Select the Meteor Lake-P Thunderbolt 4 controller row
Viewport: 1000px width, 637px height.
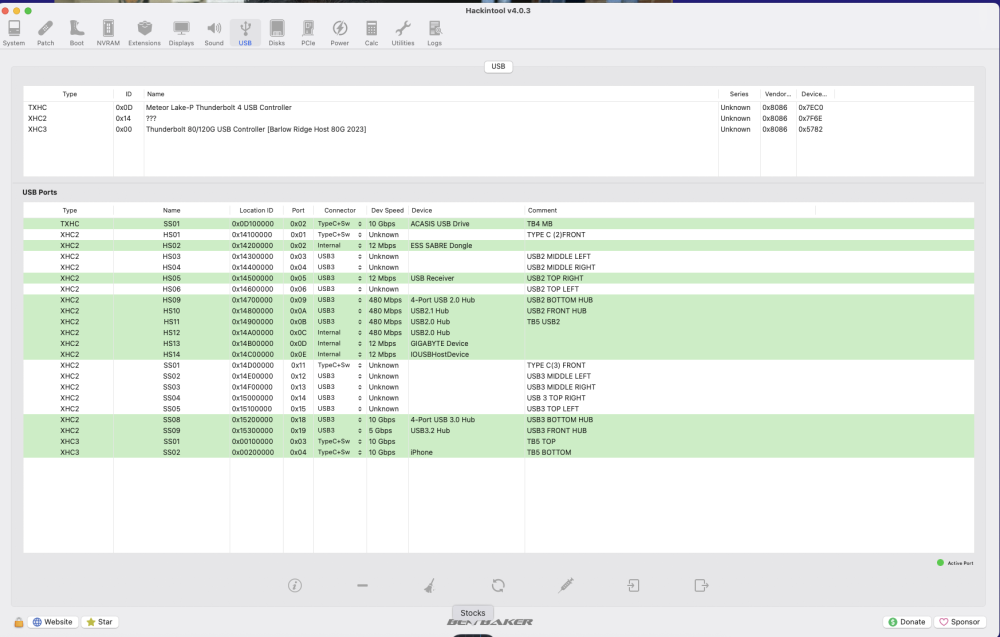coord(499,108)
